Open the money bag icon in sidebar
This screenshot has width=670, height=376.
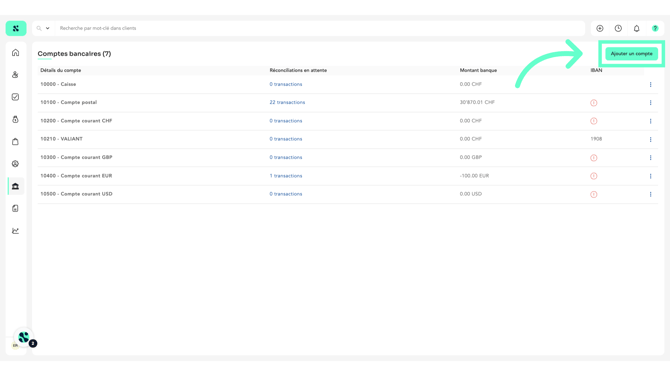pyautogui.click(x=15, y=119)
